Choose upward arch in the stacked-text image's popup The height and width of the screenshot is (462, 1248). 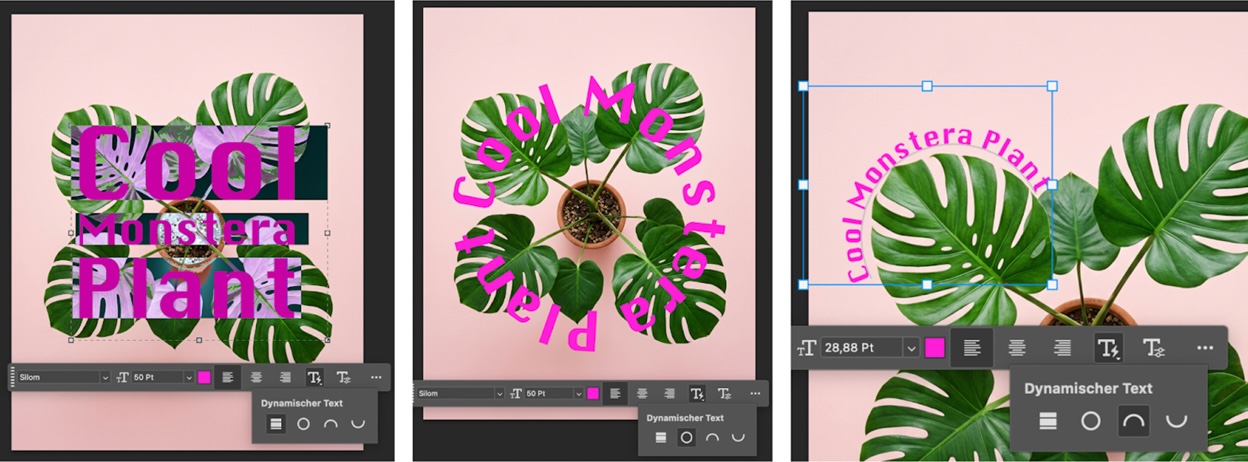tap(330, 424)
